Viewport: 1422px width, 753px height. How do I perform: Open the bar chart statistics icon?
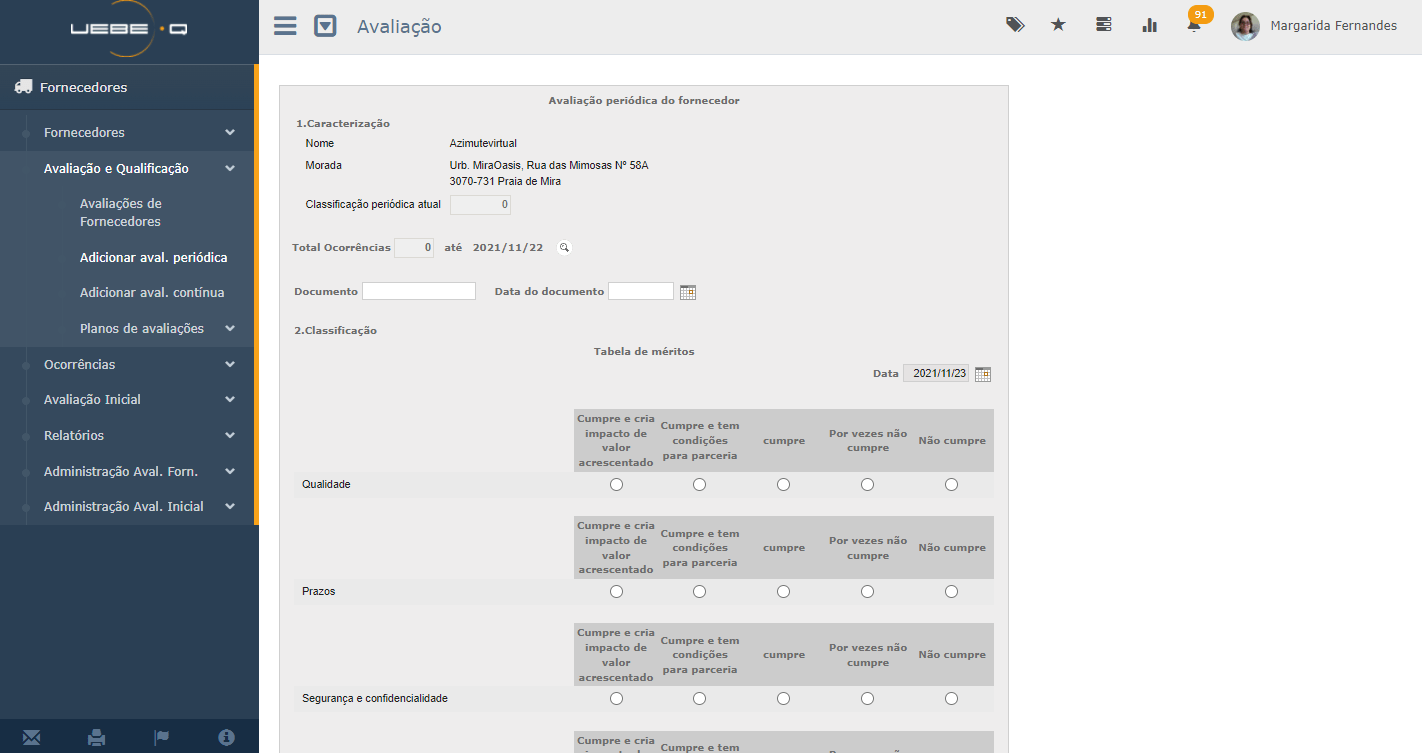click(1149, 25)
